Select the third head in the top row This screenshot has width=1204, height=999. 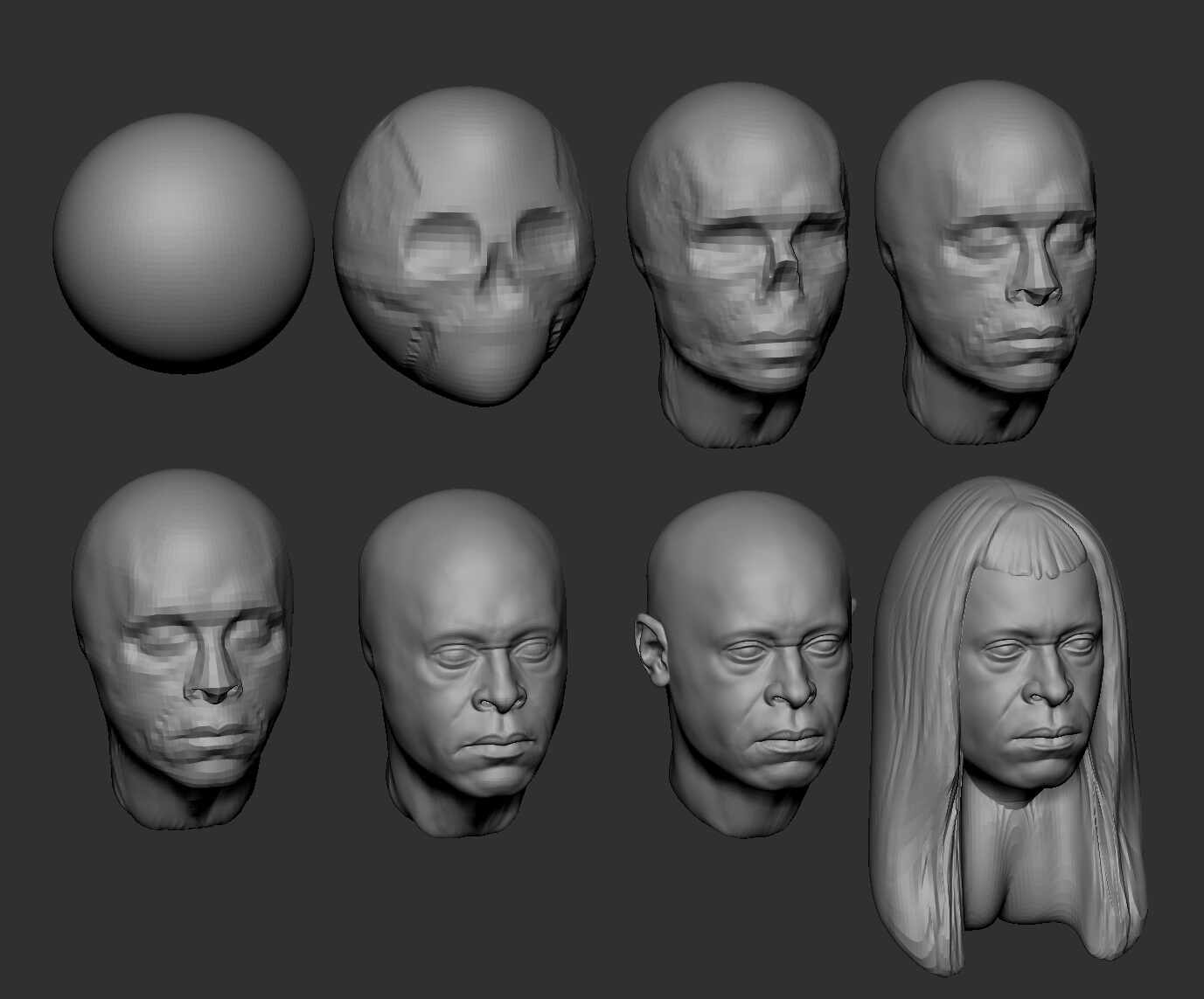tap(737, 262)
